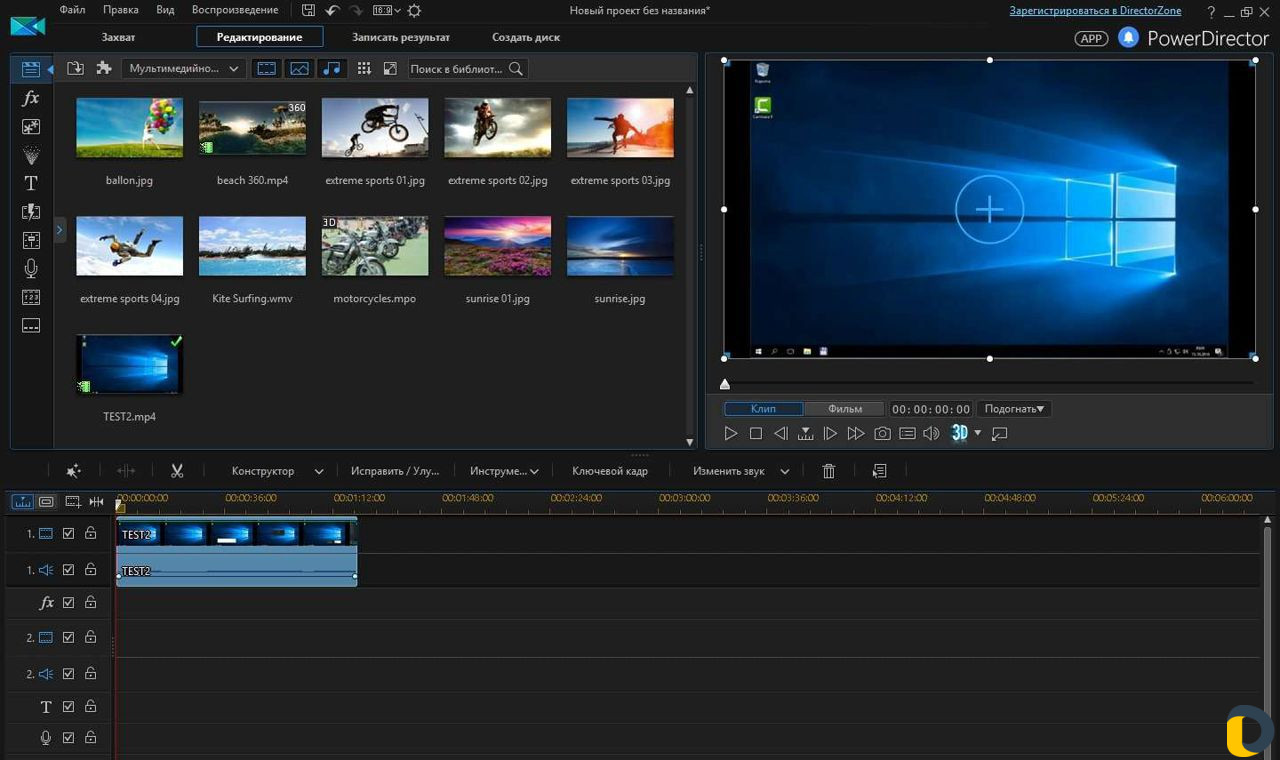Viewport: 1280px width, 760px height.
Task: Click the puzzle-piece plugins icon
Action: tap(103, 68)
